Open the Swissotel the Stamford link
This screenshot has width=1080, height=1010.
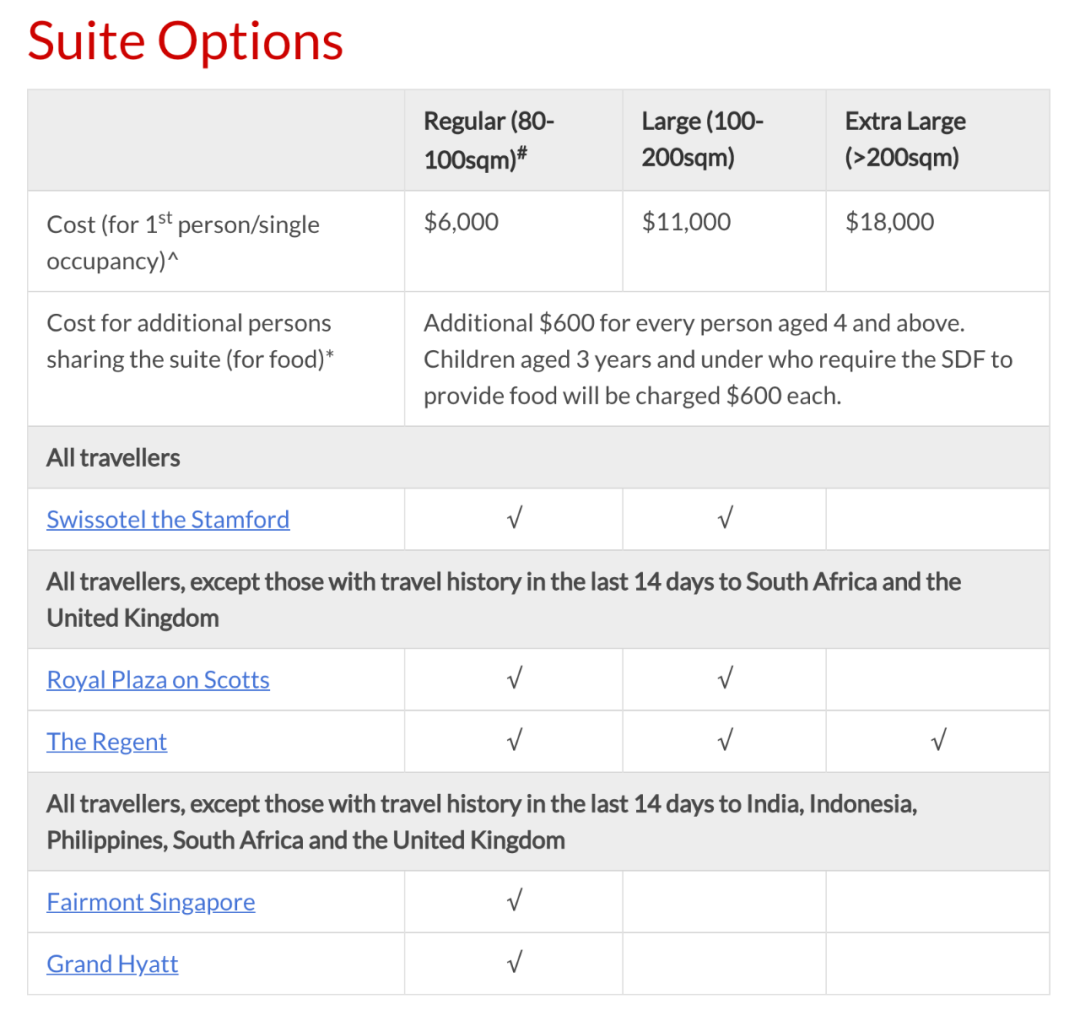click(168, 520)
